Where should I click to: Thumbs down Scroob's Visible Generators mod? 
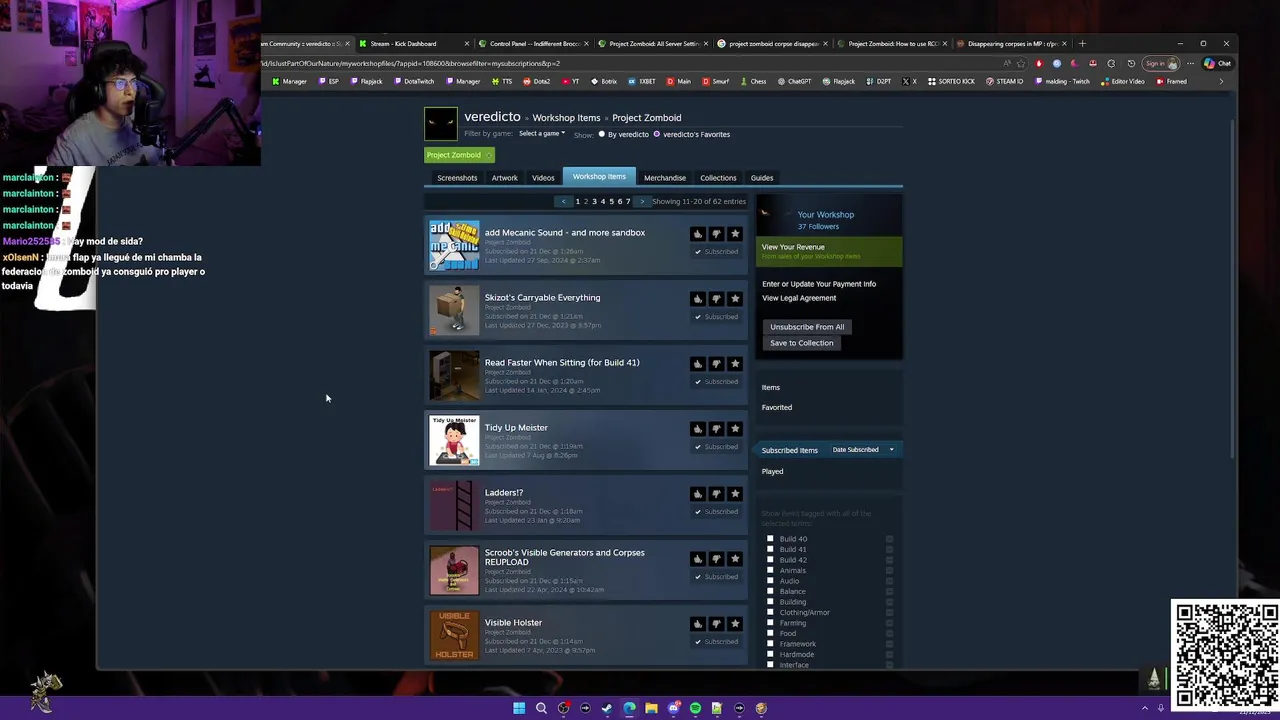[716, 559]
